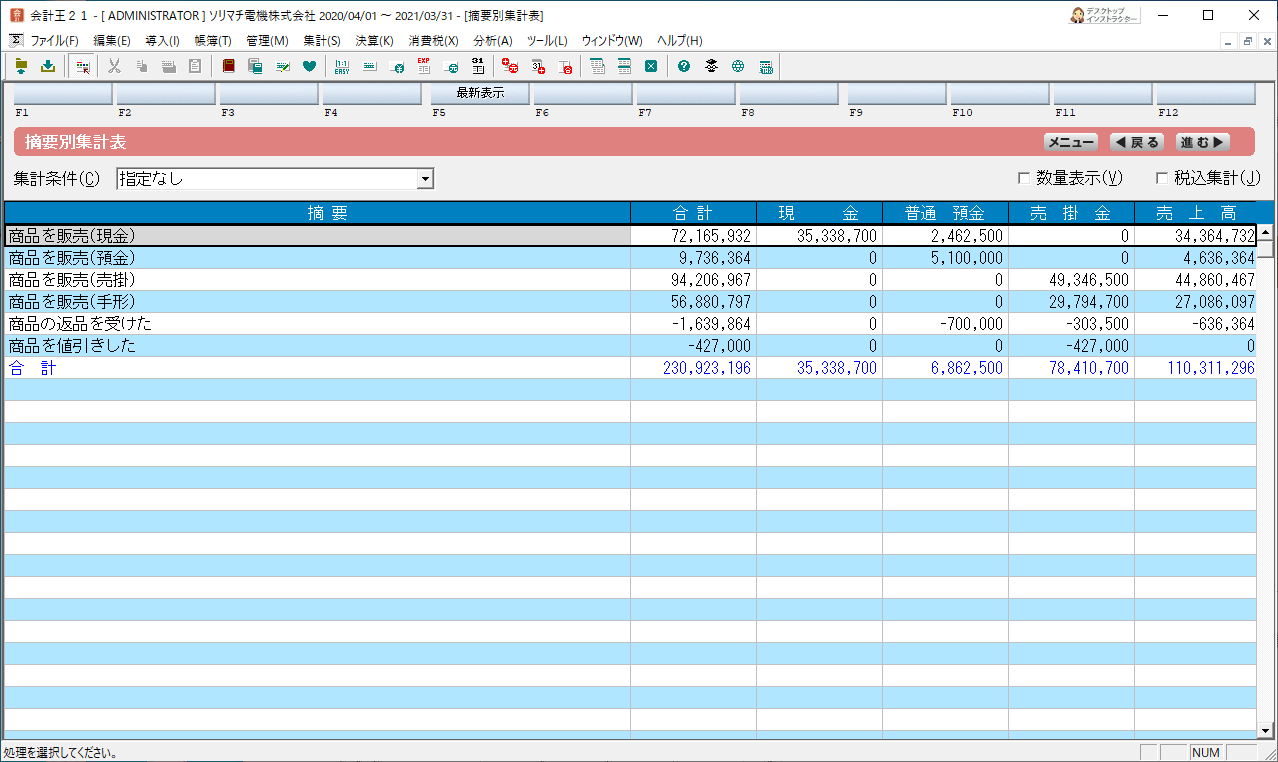The image size is (1278, 762).
Task: Enable the 数量表示 checkbox
Action: [x=1023, y=179]
